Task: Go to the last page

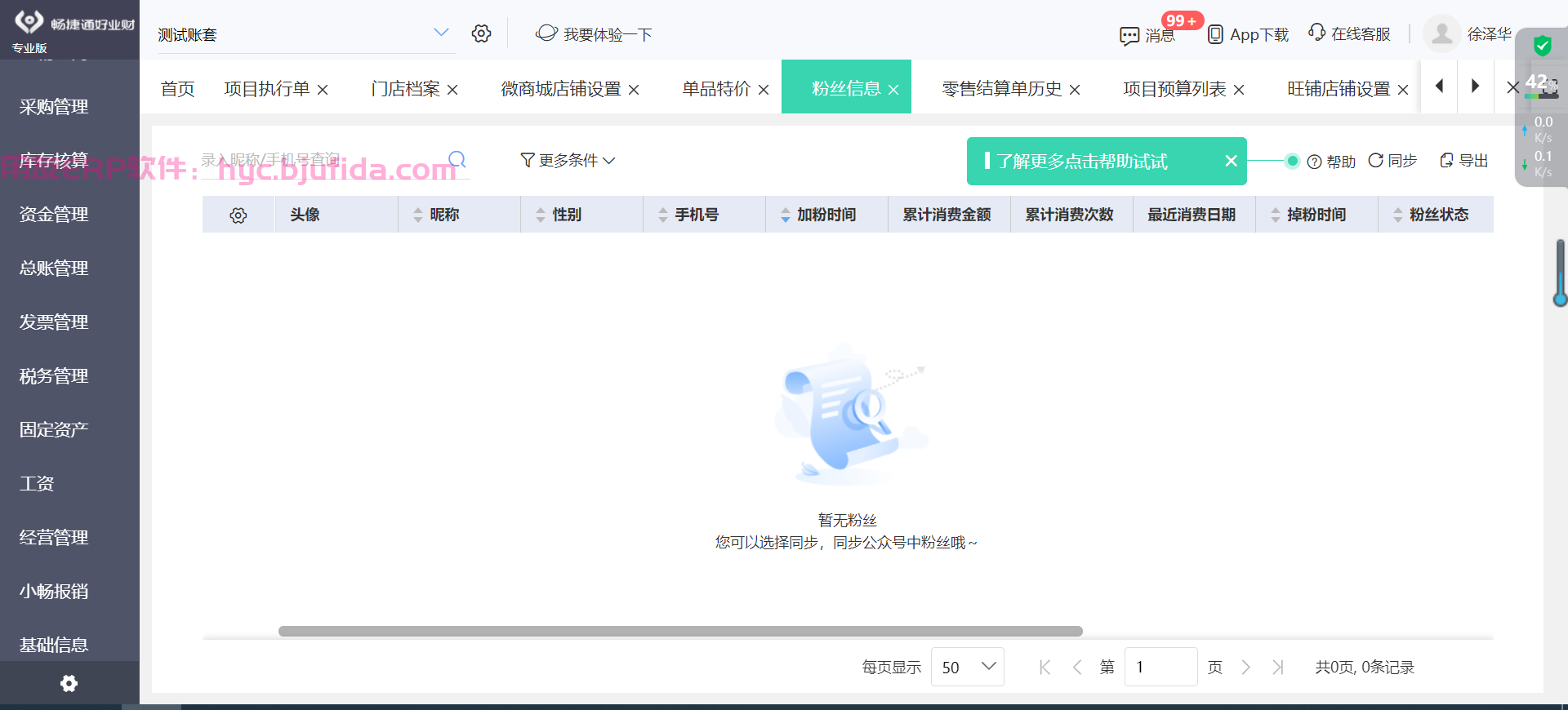Action: (x=1278, y=668)
